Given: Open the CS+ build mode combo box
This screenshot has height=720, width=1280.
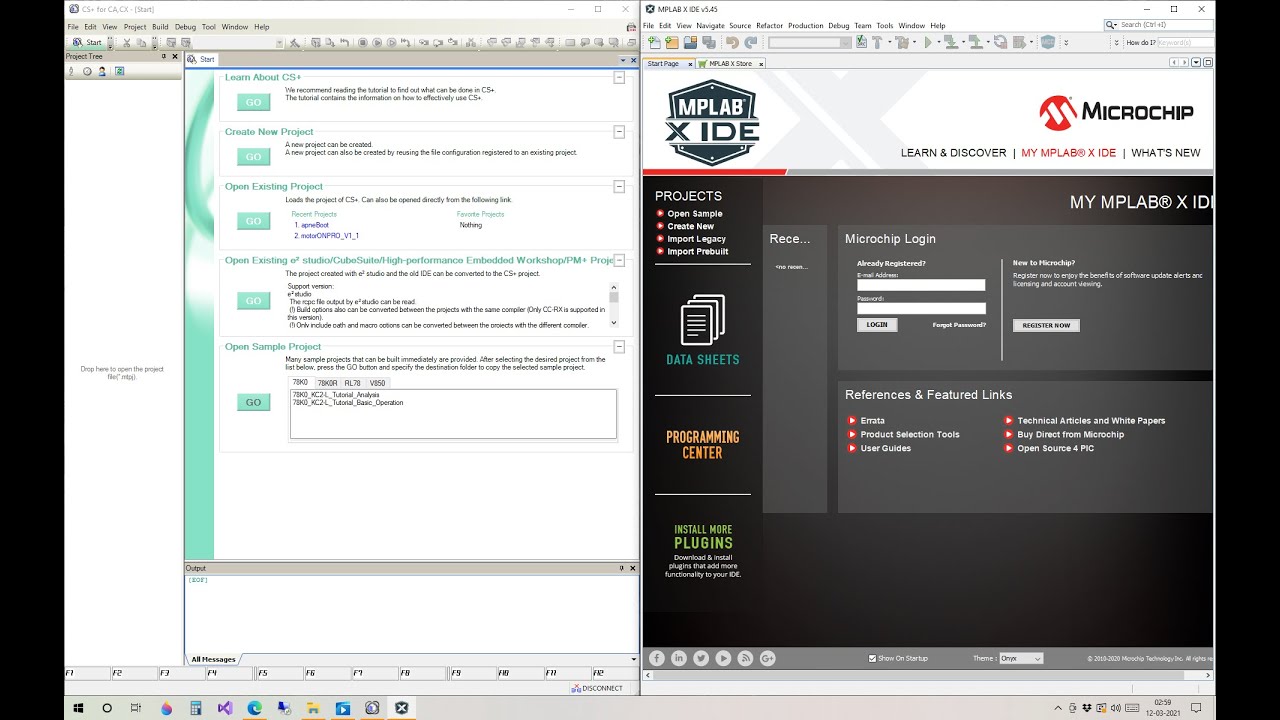Looking at the screenshot, I should 239,43.
